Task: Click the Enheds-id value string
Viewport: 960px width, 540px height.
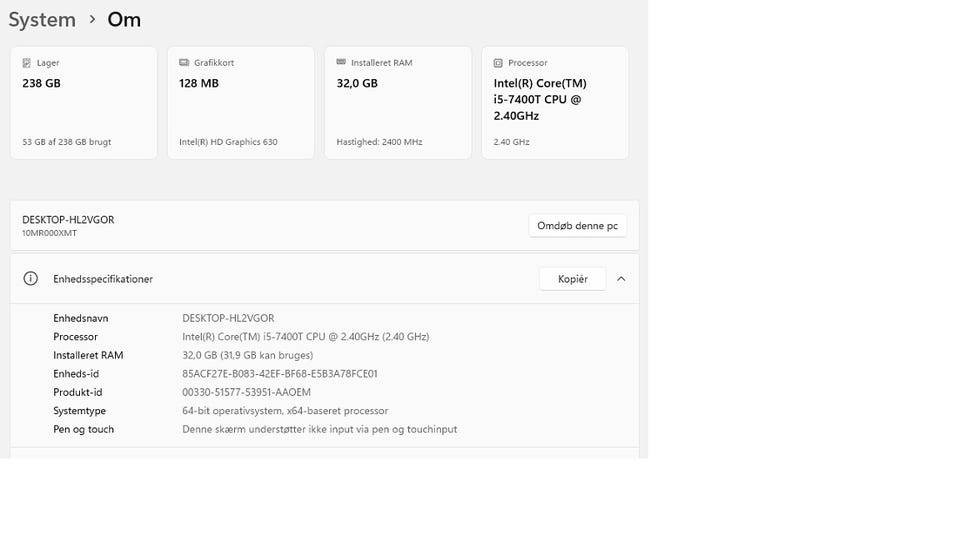Action: click(280, 374)
